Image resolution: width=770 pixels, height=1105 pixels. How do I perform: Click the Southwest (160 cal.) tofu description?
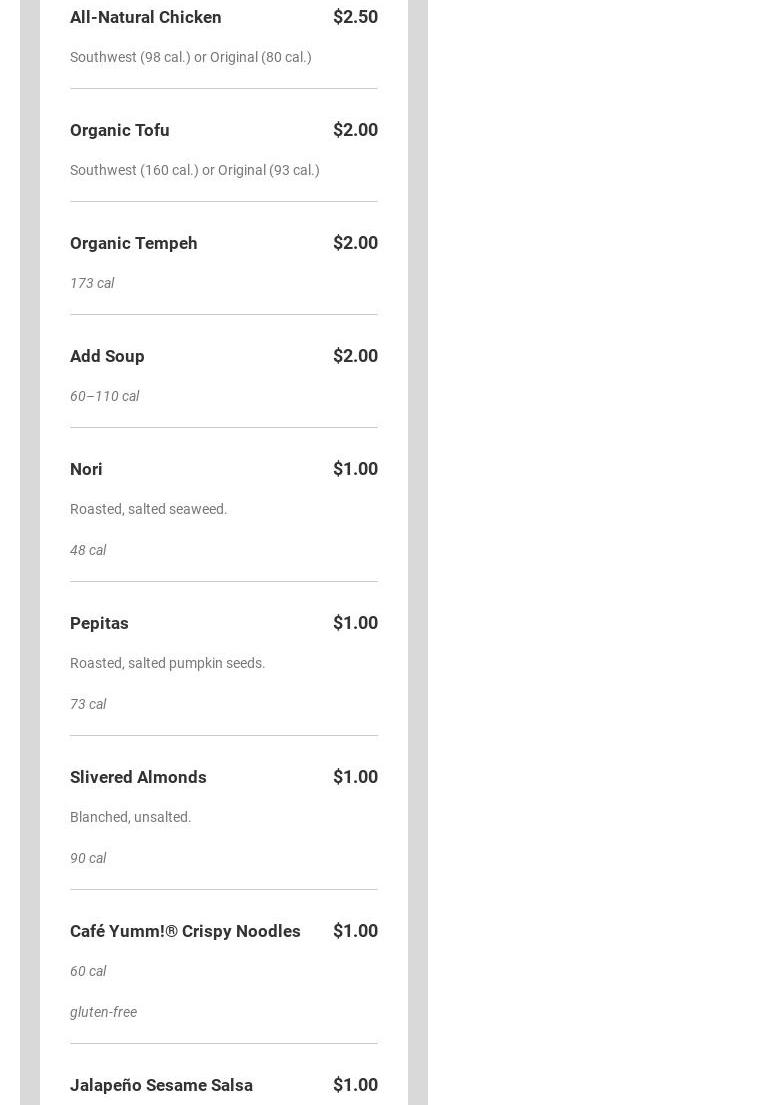click(195, 170)
